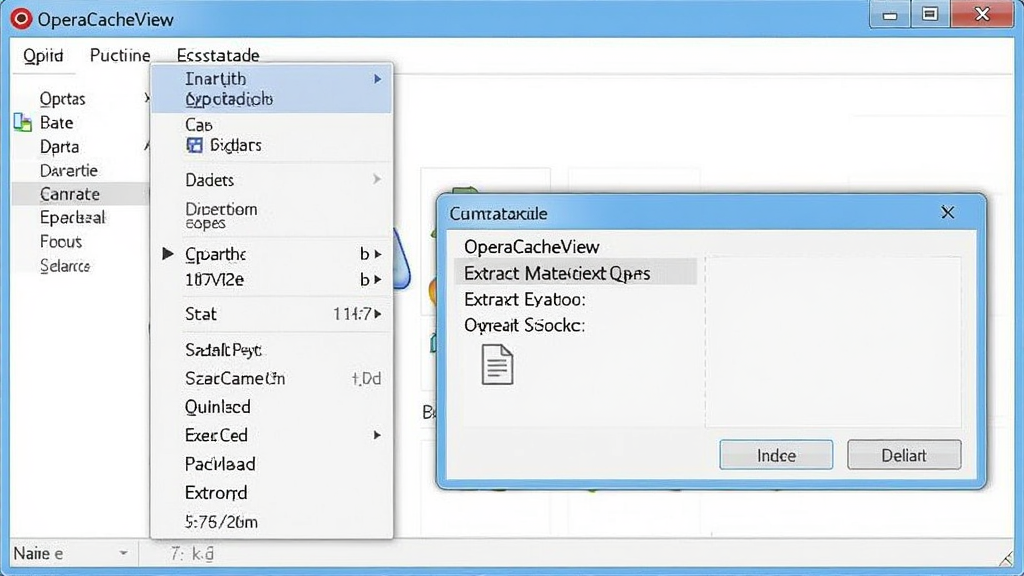Open the Naiie e dropdown

(123, 553)
